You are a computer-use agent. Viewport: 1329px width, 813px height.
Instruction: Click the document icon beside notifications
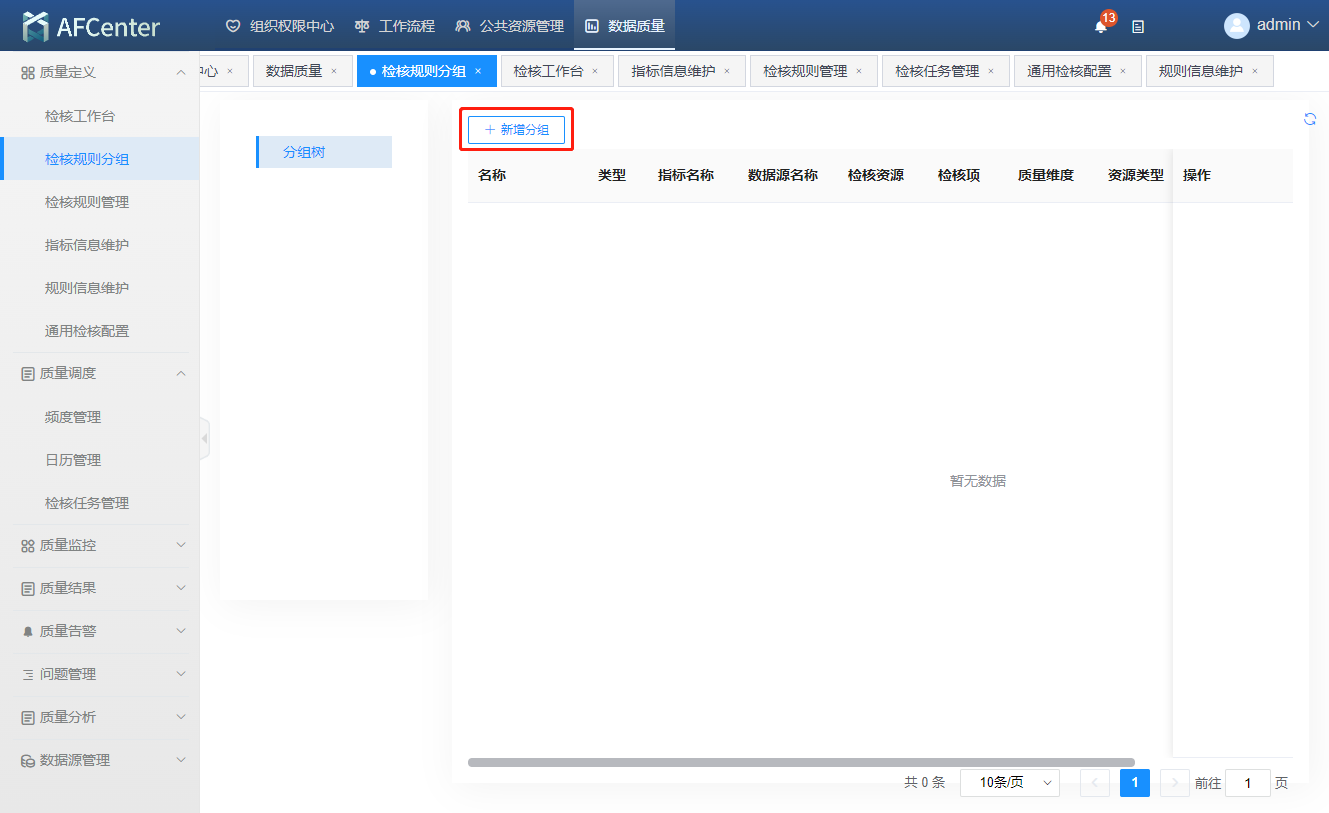coord(1138,27)
